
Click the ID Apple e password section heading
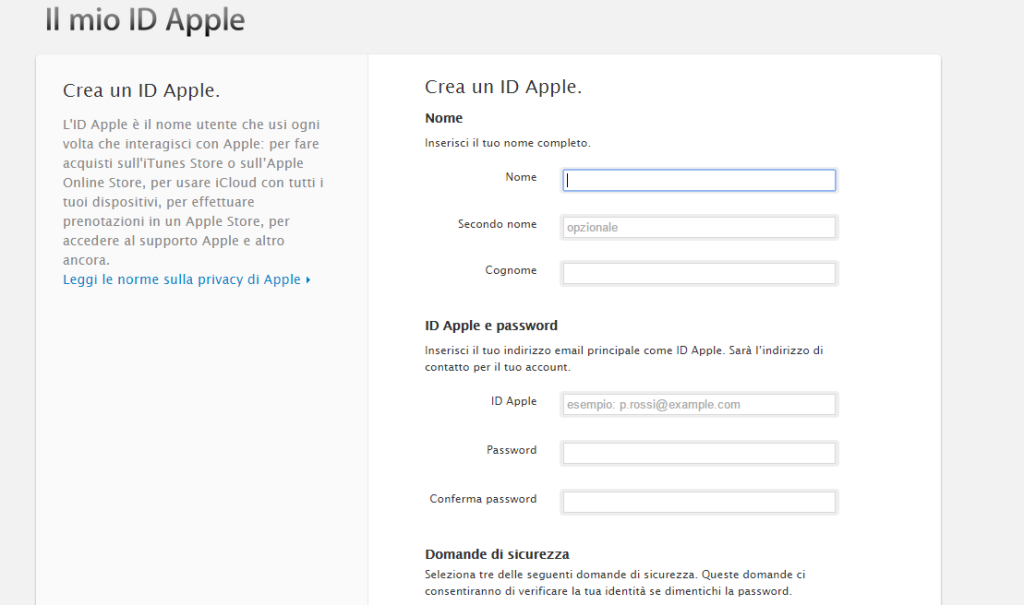click(491, 325)
